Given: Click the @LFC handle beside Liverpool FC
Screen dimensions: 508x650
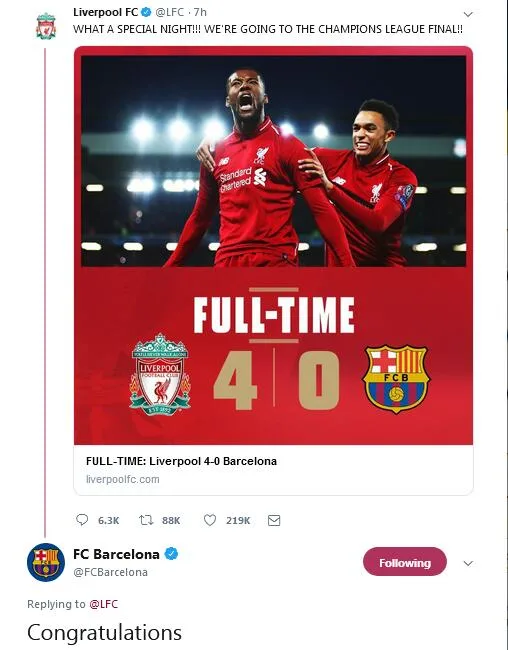Looking at the screenshot, I should pos(170,12).
